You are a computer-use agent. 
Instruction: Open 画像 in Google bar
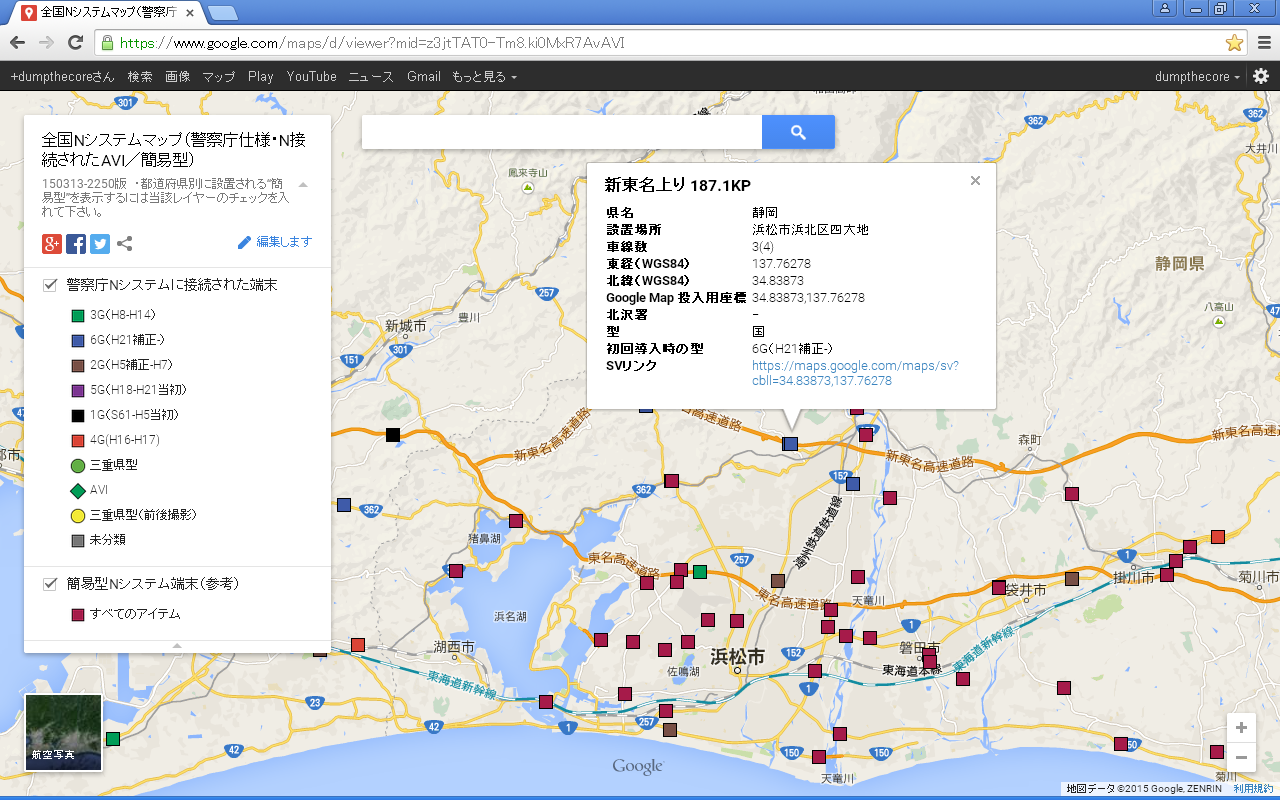coord(177,76)
